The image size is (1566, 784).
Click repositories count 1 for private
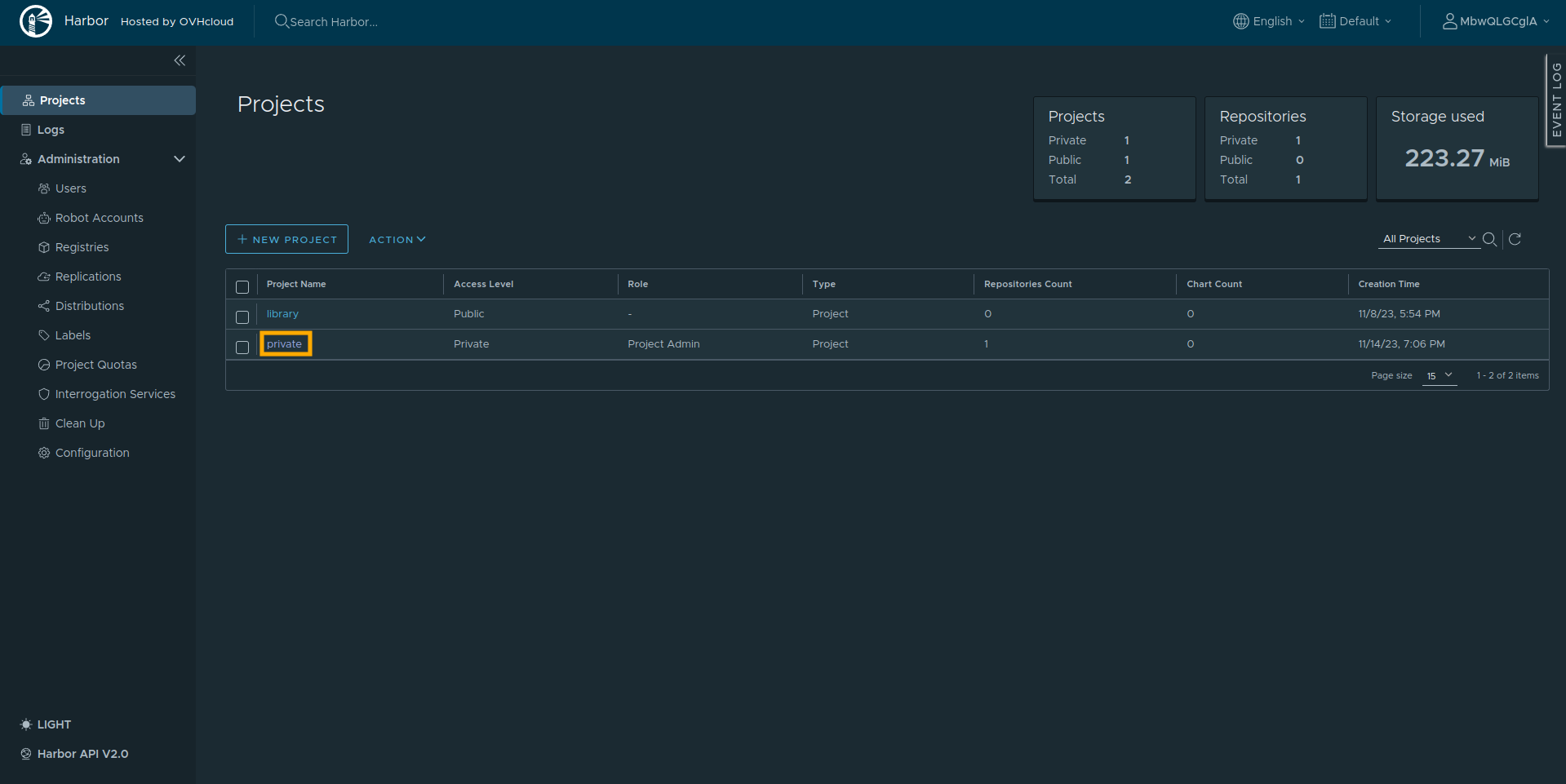(x=986, y=344)
